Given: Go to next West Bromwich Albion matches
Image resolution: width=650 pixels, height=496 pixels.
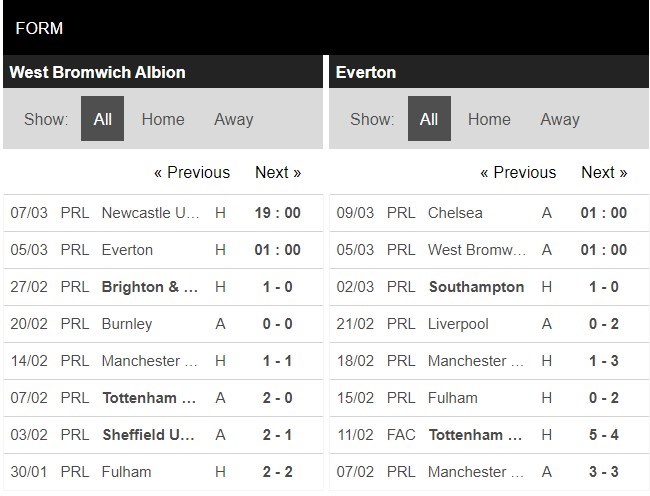Looking at the screenshot, I should tap(278, 172).
